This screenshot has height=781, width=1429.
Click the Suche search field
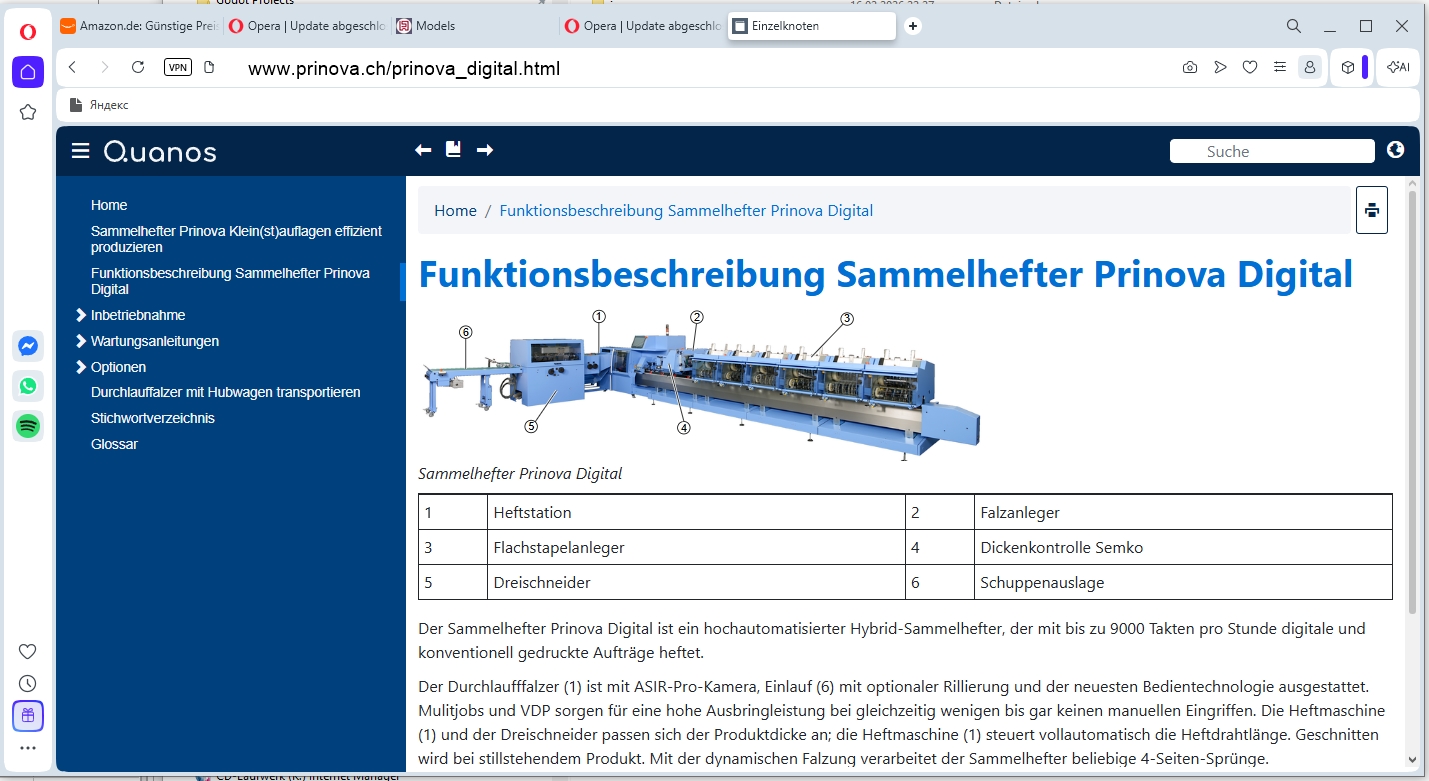1272,151
